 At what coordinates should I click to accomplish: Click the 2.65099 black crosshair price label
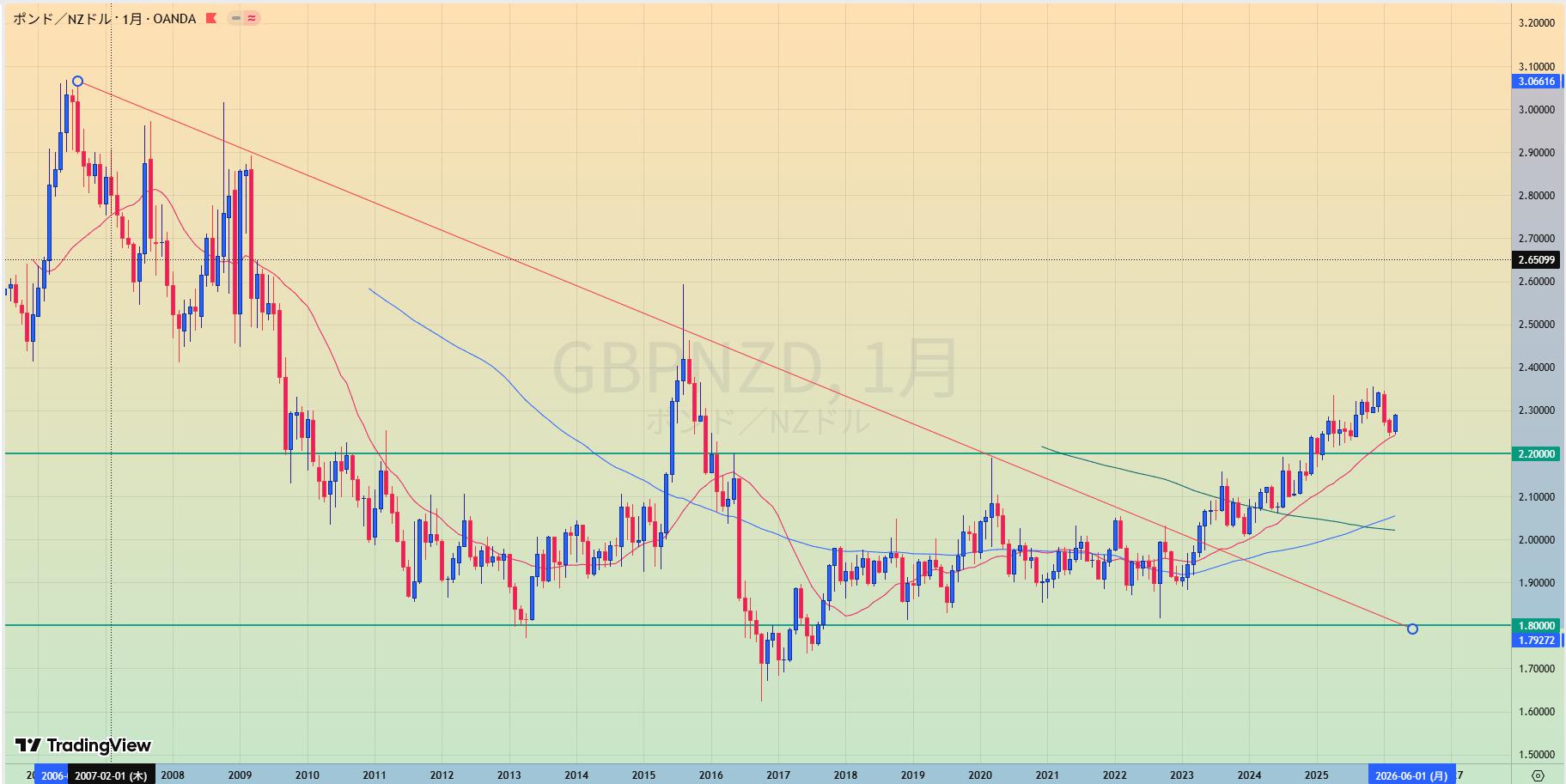(x=1536, y=260)
